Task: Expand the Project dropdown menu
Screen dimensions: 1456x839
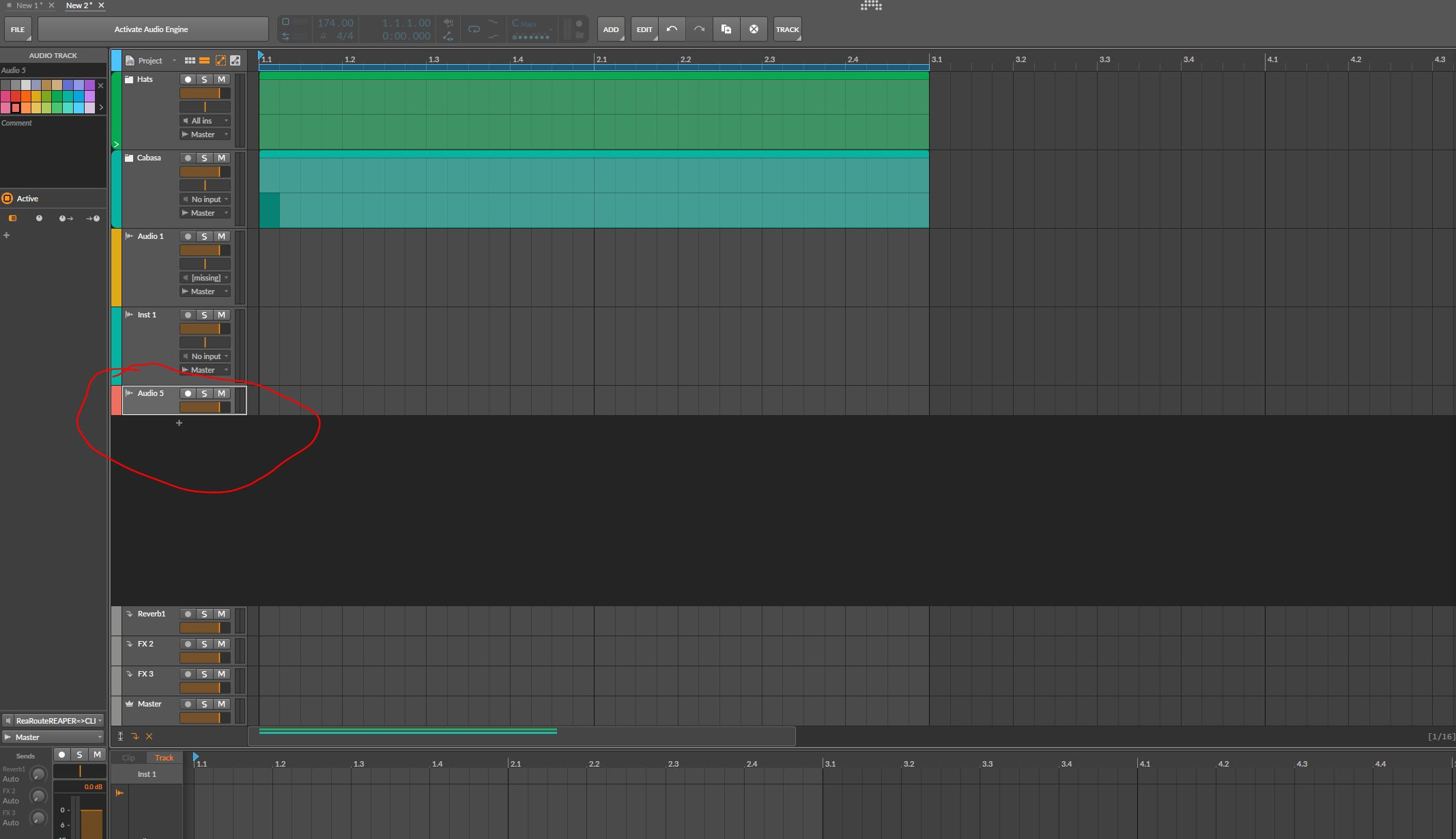Action: coord(174,61)
